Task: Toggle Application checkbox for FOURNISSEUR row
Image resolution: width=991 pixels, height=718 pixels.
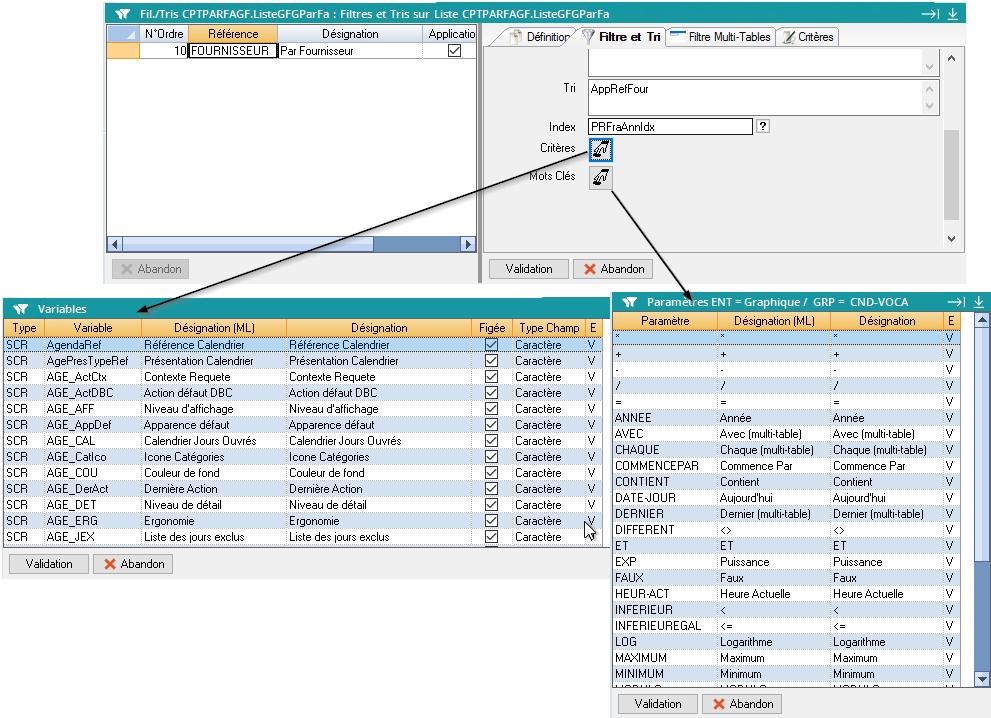Action: coord(454,50)
